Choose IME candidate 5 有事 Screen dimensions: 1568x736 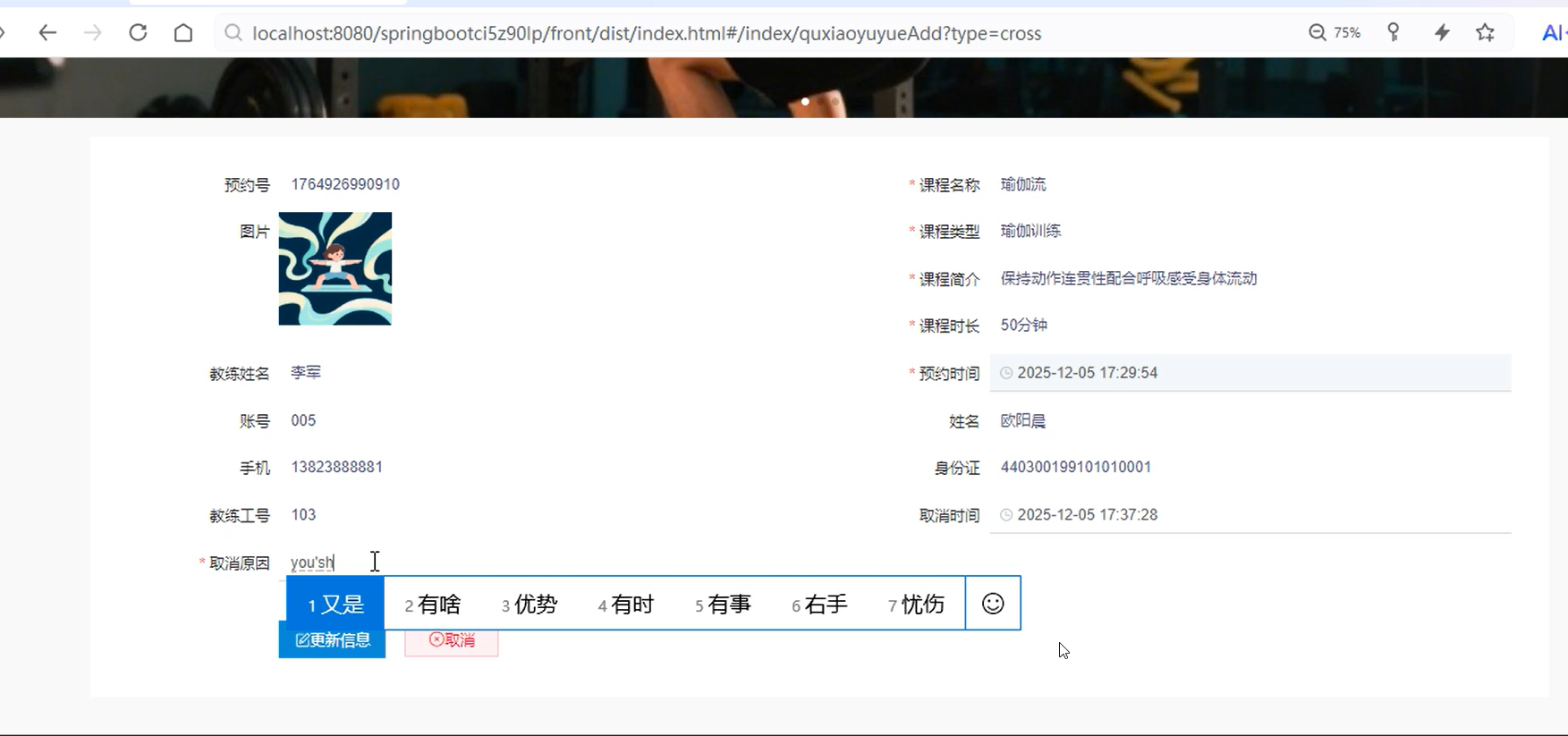coord(723,605)
